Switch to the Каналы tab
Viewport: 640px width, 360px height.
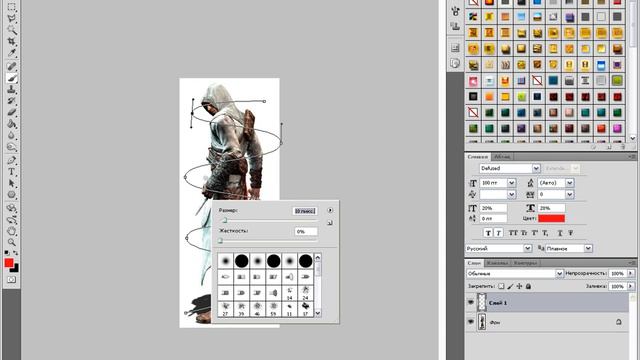click(497, 263)
